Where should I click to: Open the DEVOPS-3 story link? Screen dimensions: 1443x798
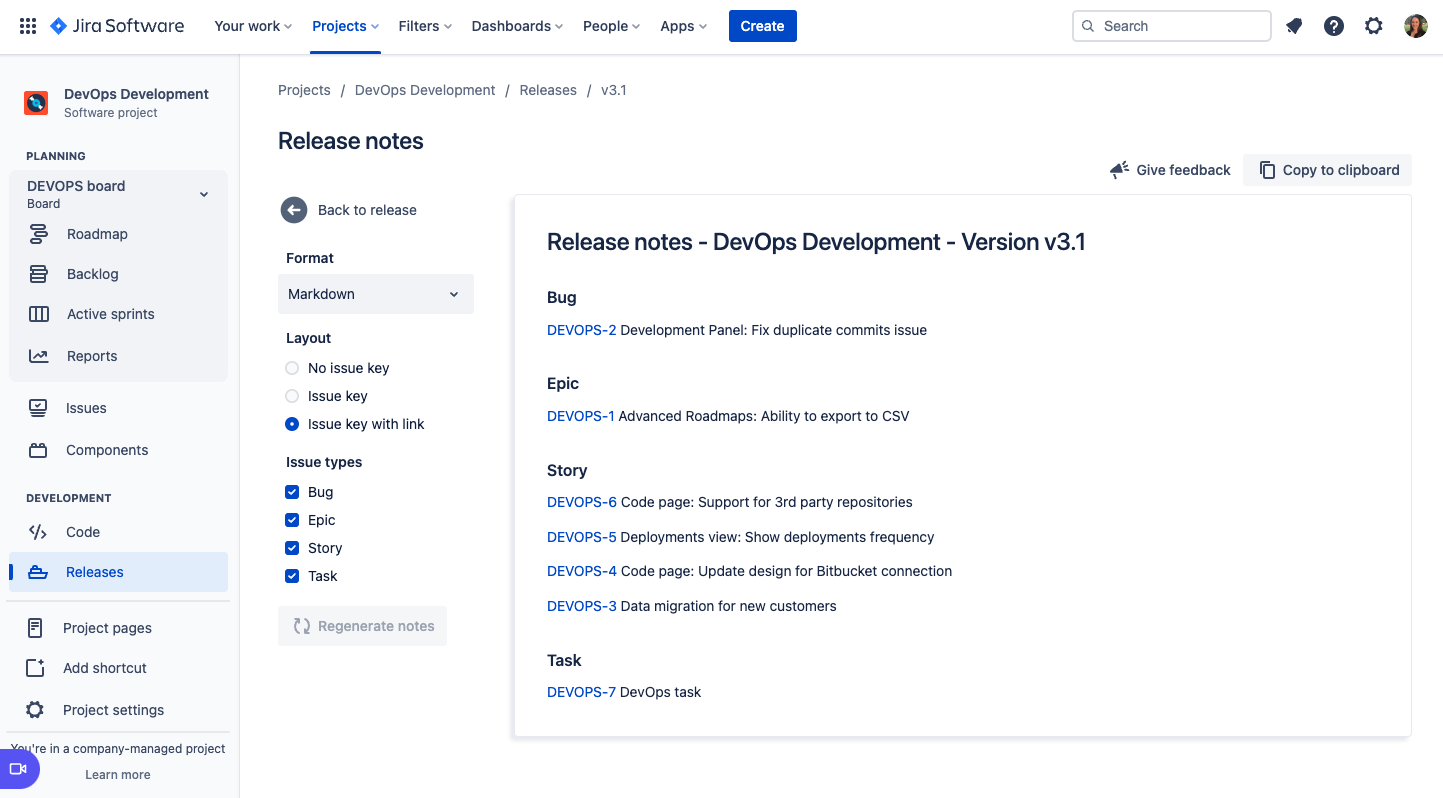coord(582,606)
